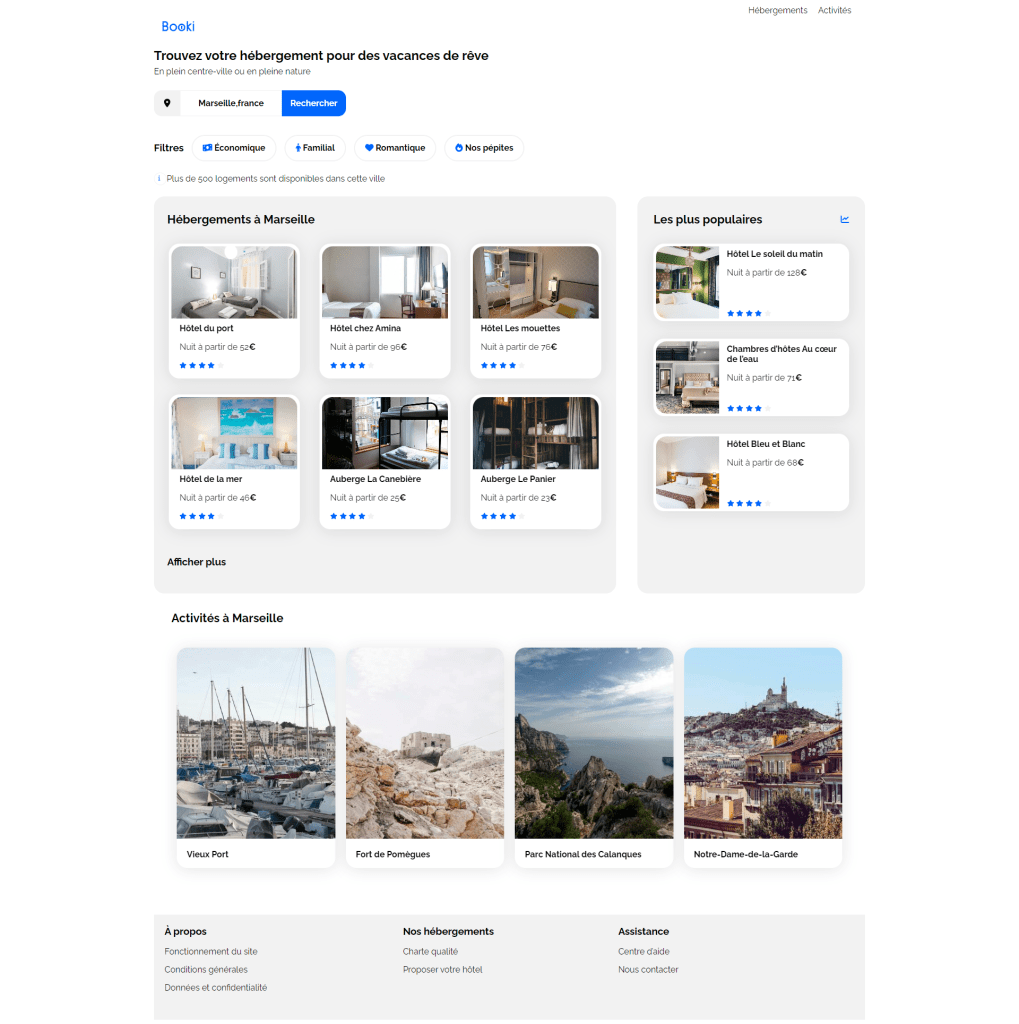Click the info icon before logements disponibles text
The image size is (1019, 1024).
[159, 178]
